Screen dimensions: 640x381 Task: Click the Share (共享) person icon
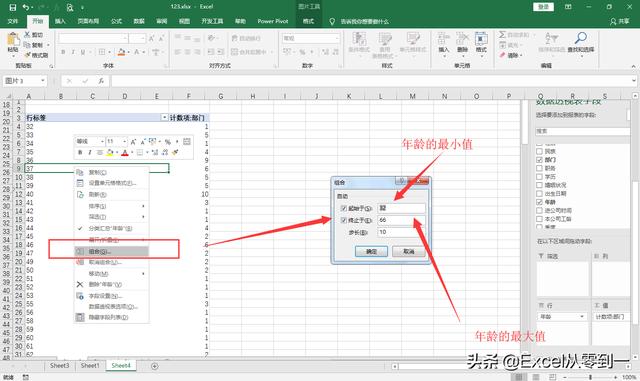click(613, 21)
